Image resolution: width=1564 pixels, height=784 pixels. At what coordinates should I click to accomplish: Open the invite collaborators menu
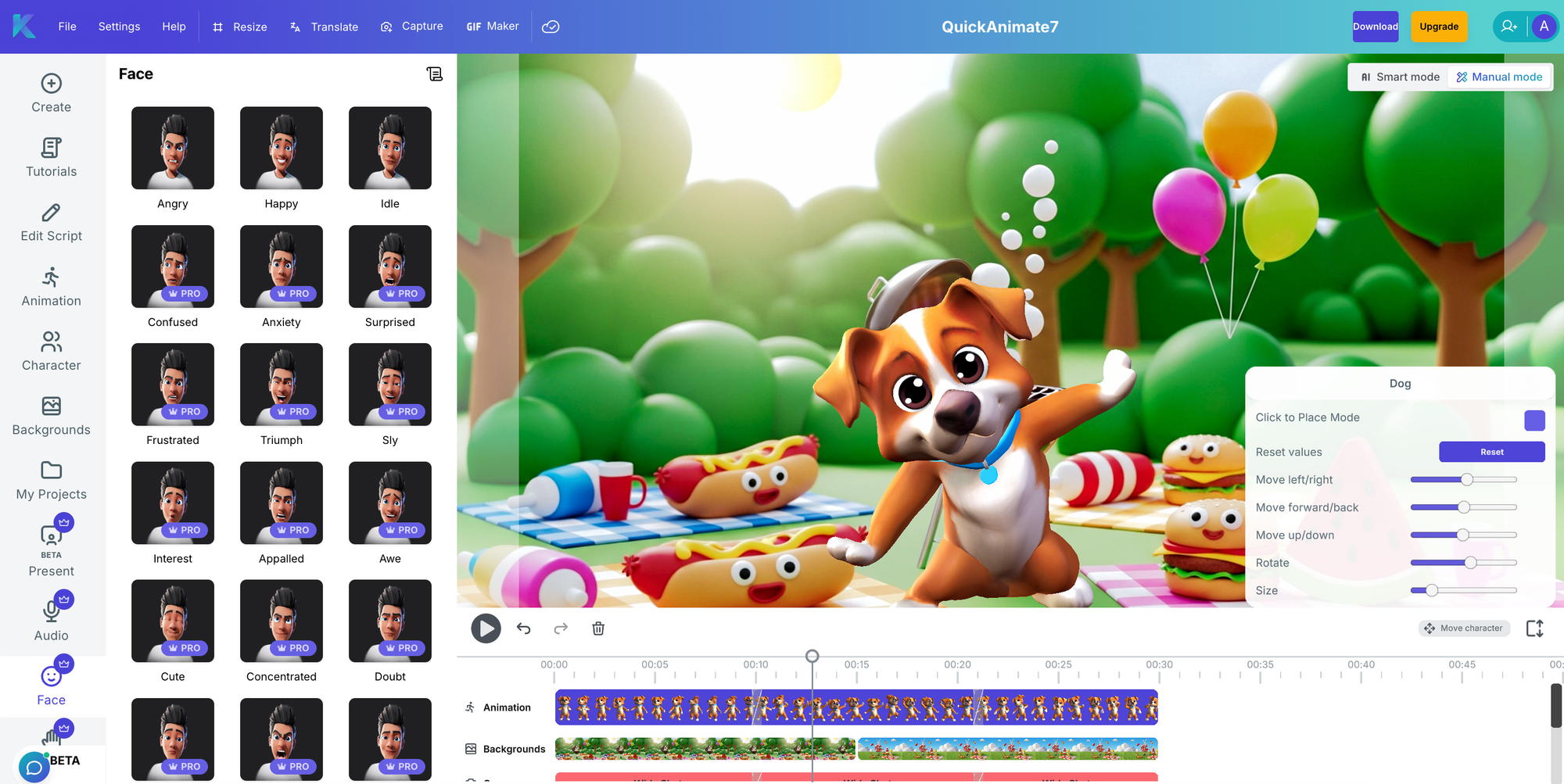(1508, 26)
